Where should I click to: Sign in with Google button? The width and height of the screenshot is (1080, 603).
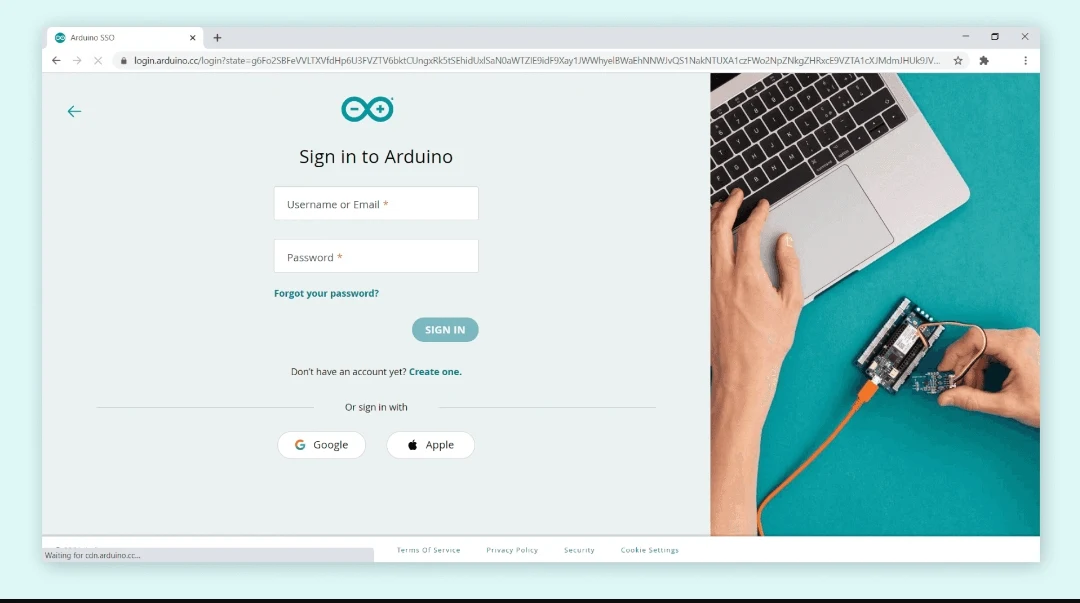pos(322,444)
